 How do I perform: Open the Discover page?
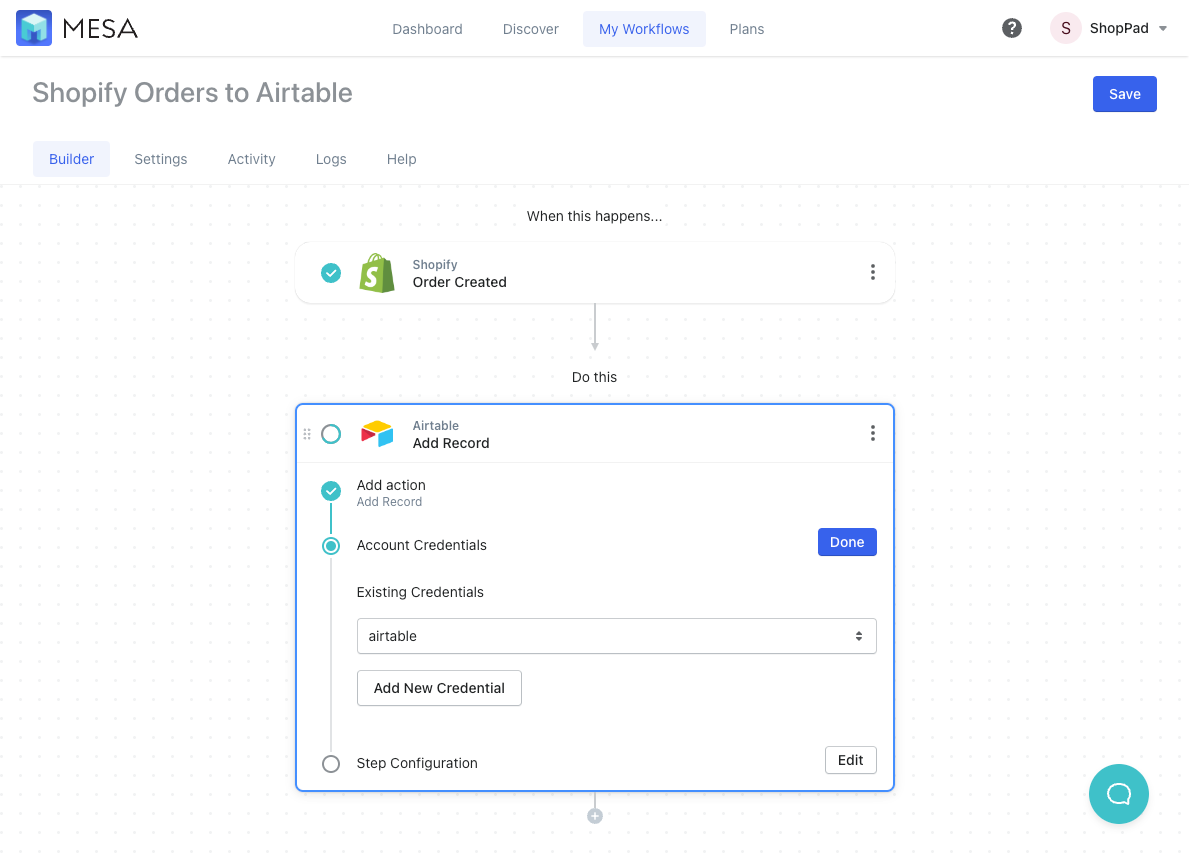click(531, 29)
